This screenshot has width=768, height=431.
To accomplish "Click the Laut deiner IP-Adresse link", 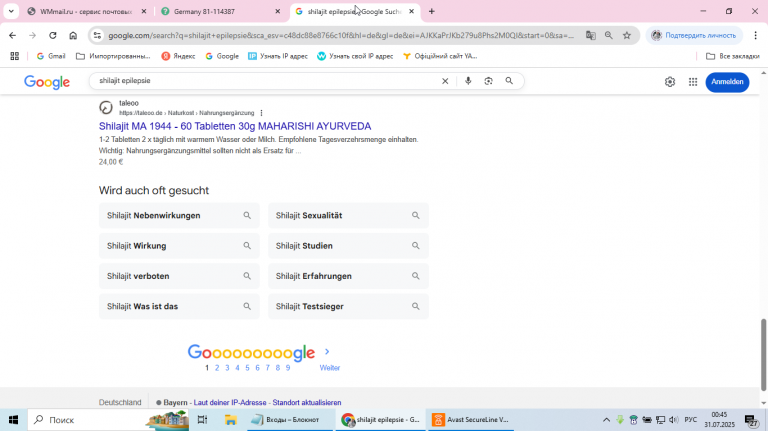I will [x=230, y=403].
